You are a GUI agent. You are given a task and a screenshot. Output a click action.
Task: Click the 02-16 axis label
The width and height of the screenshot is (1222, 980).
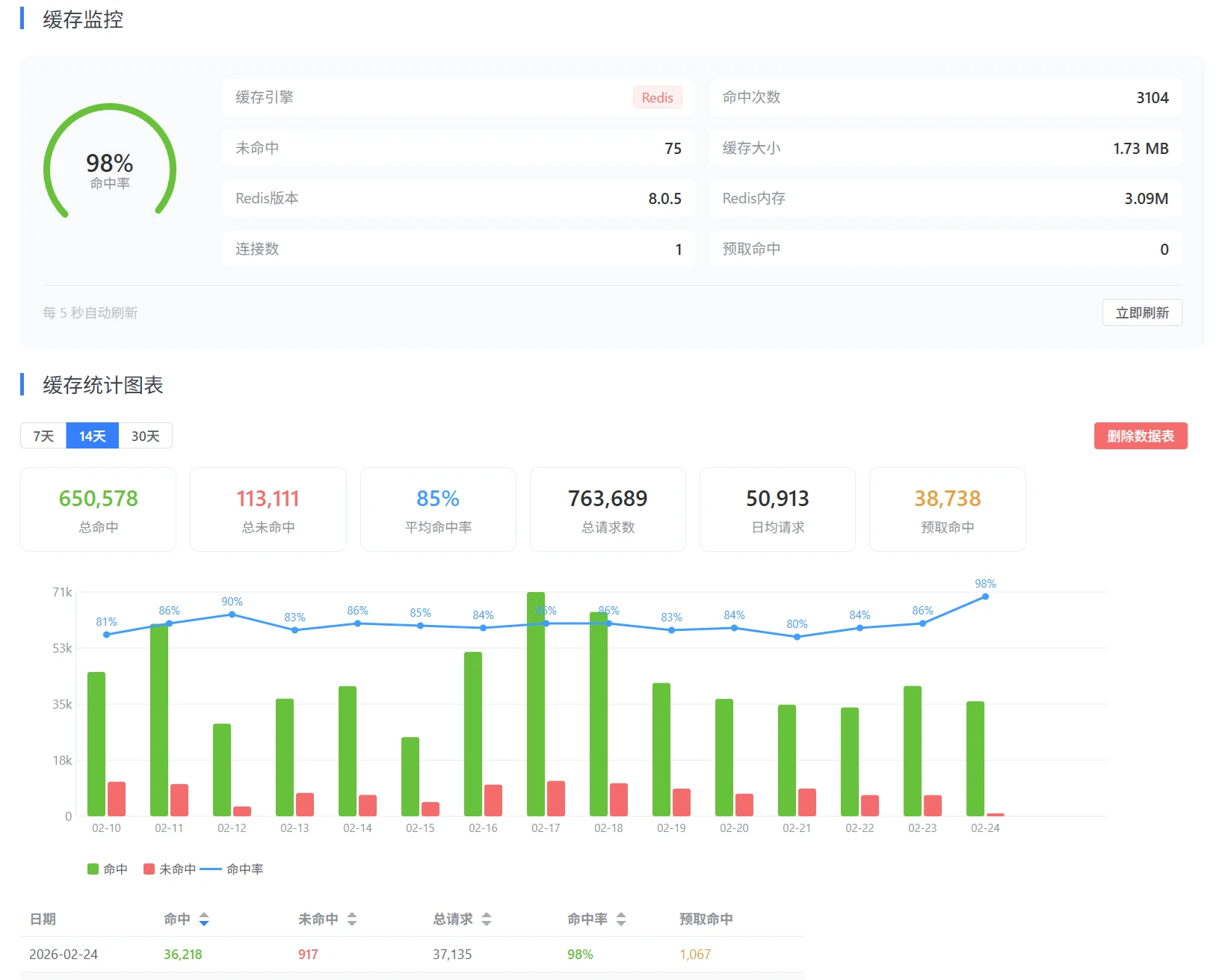pyautogui.click(x=483, y=828)
